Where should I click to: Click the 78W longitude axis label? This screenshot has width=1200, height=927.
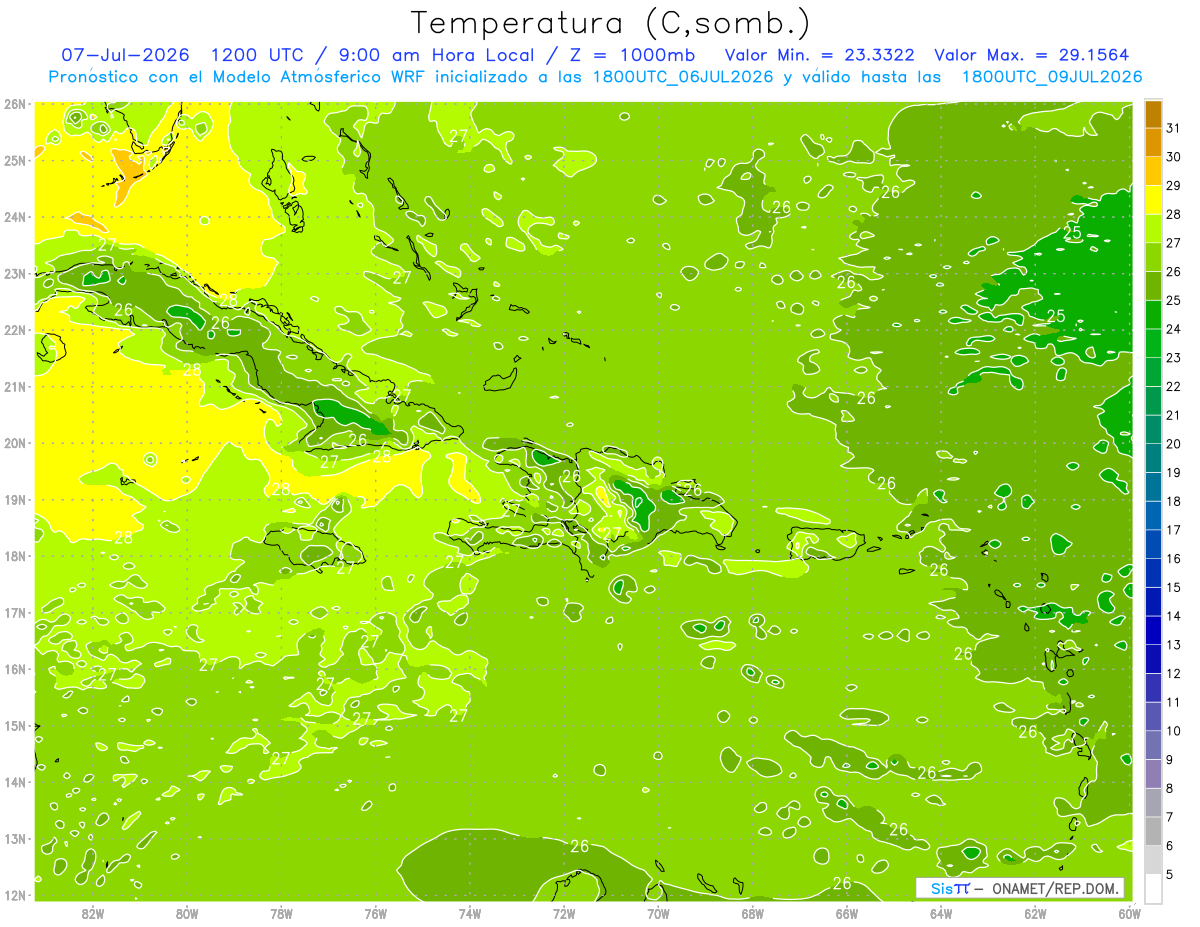click(x=281, y=913)
